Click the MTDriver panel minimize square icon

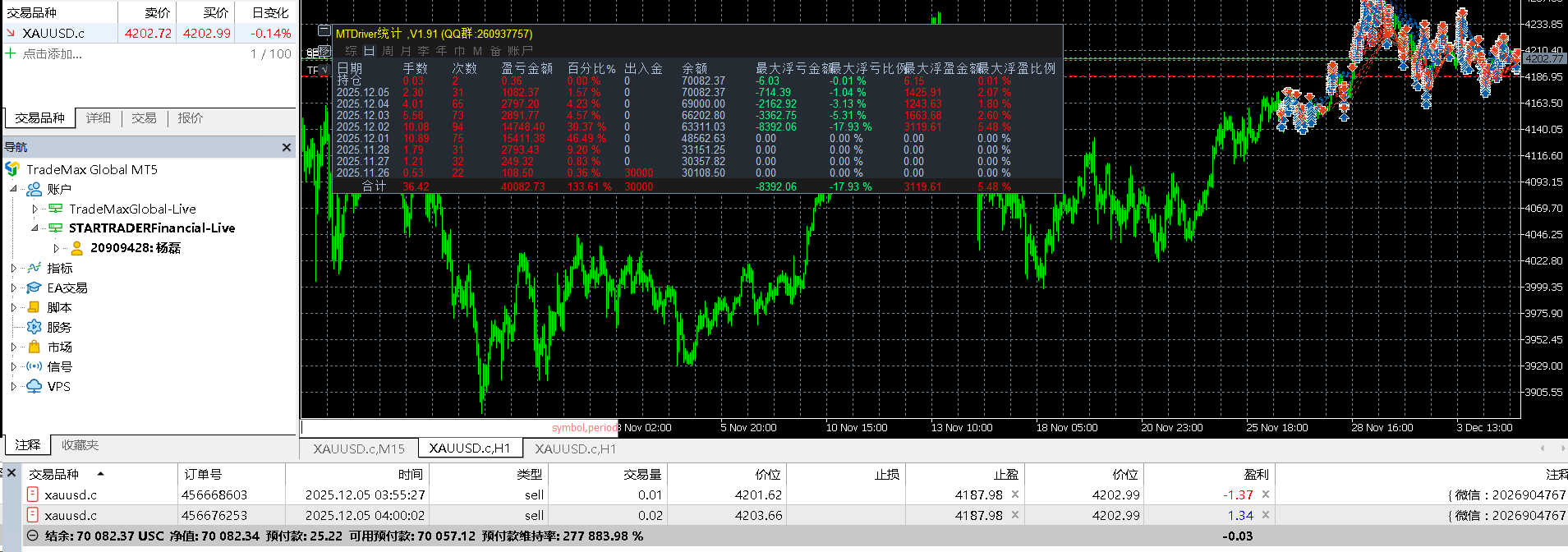coord(324,31)
